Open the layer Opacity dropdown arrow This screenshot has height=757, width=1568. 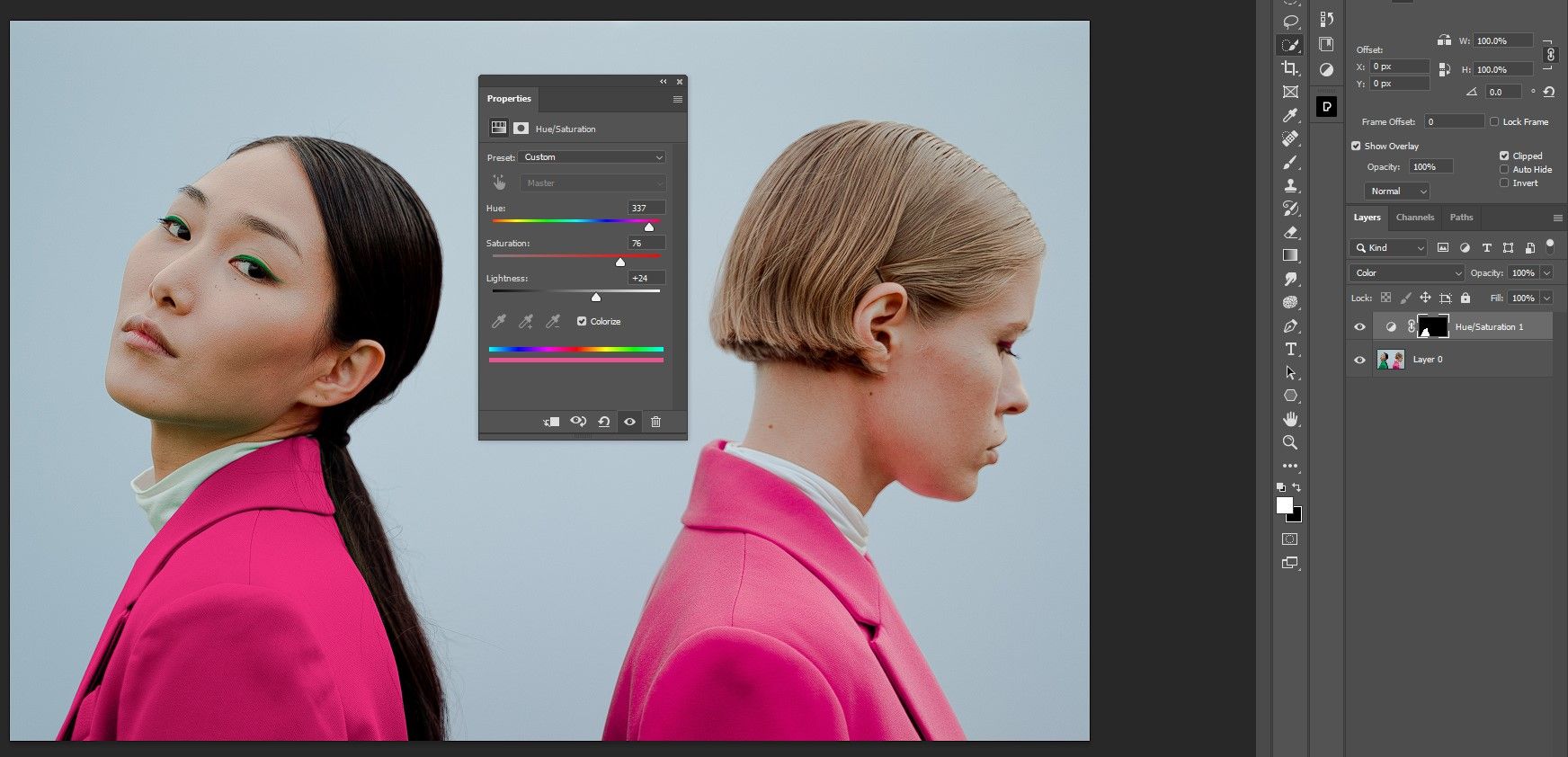(1547, 272)
